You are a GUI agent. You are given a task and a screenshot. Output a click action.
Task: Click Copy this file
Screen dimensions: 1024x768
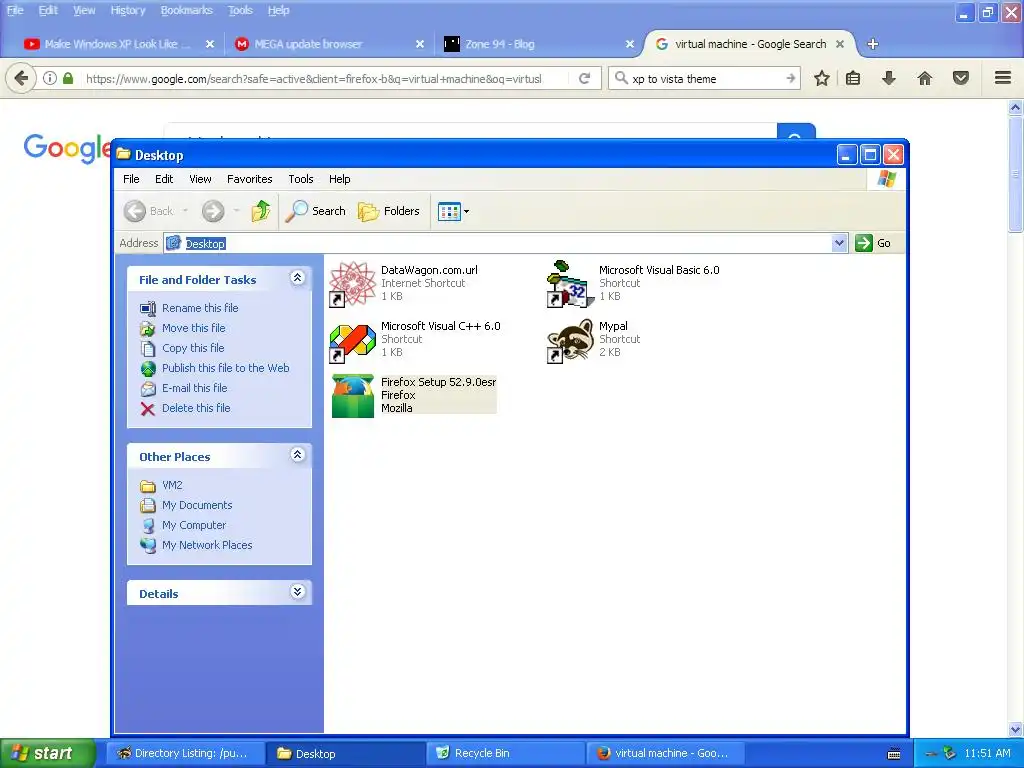coord(193,348)
